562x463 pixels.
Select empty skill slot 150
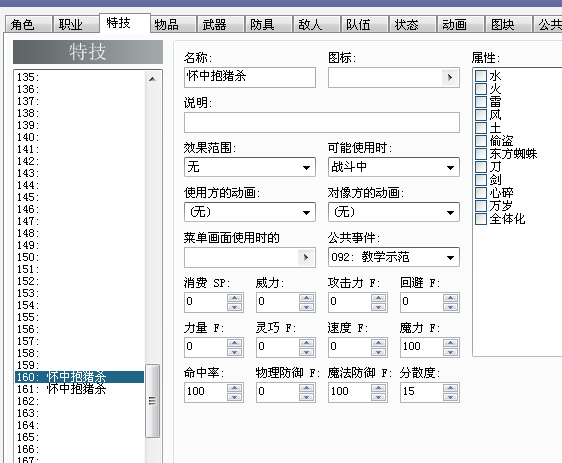click(x=80, y=257)
